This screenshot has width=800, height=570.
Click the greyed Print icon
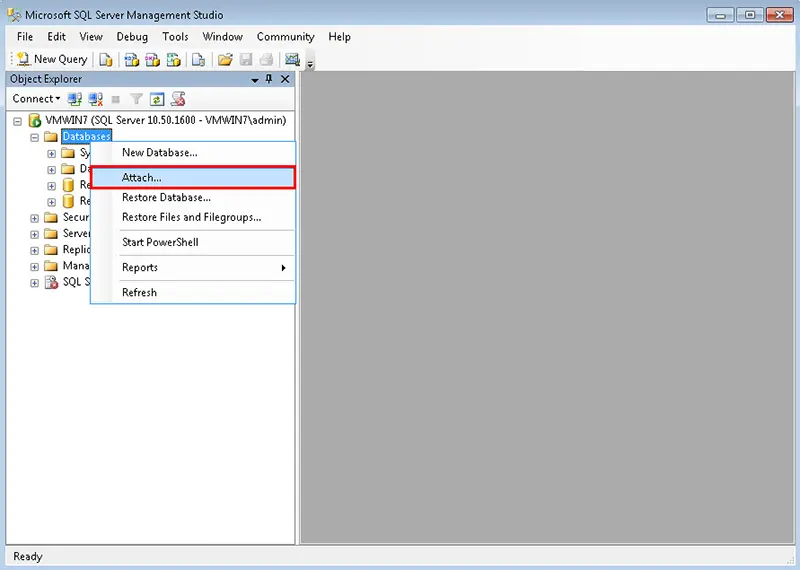point(266,60)
